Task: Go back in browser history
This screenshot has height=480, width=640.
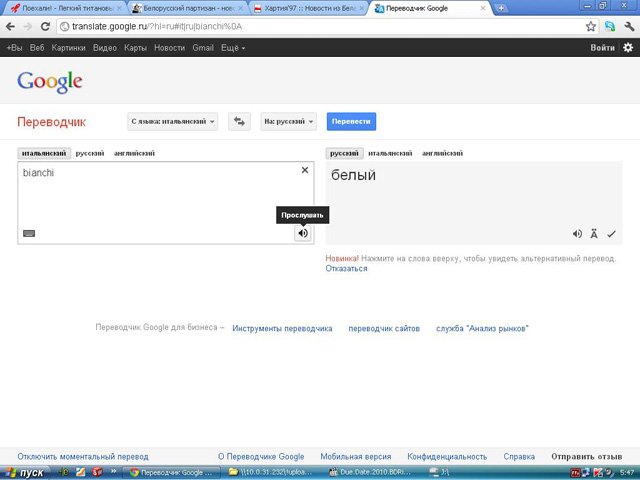Action: pos(10,27)
